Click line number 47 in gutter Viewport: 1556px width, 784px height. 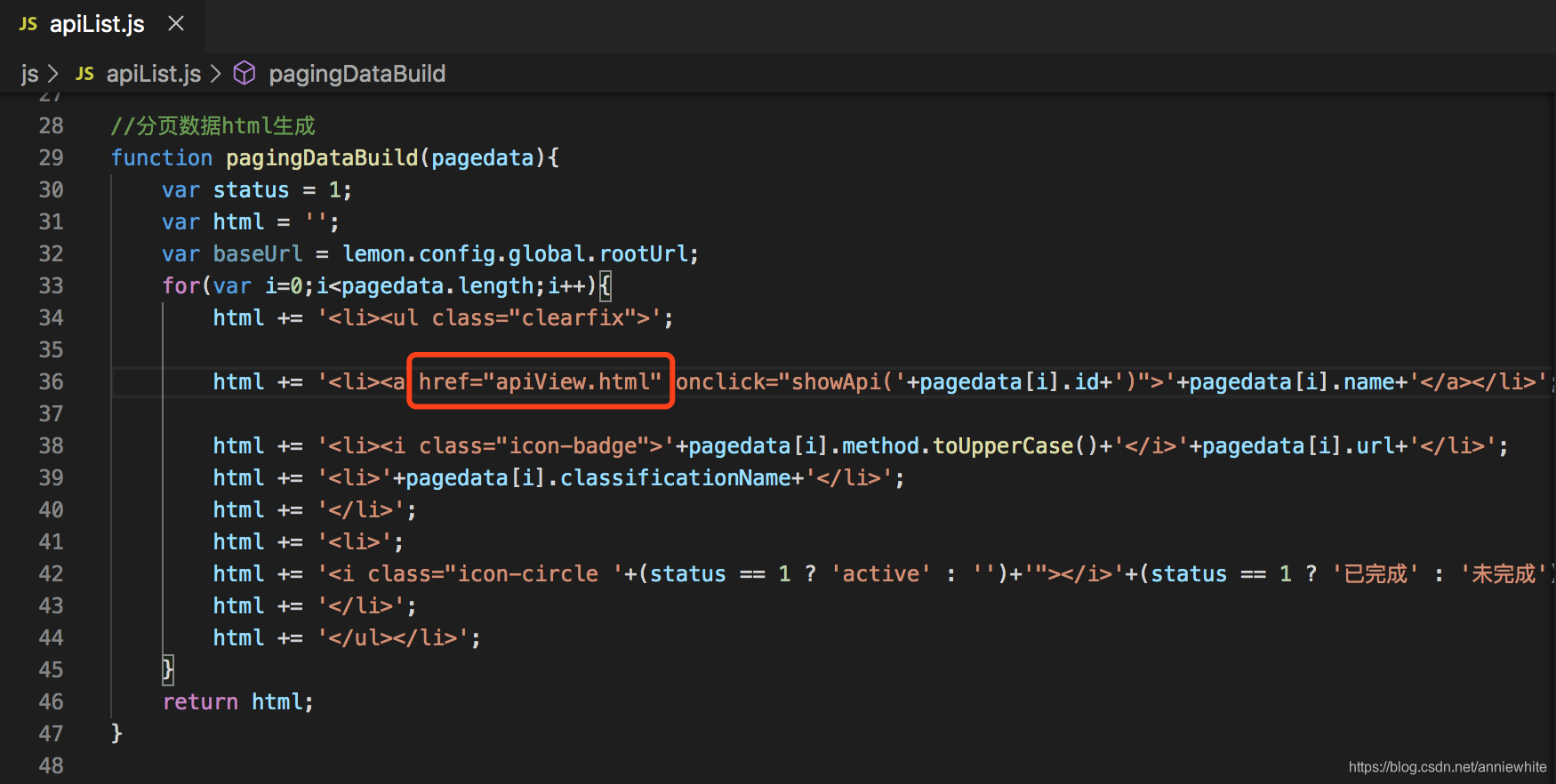(51, 733)
